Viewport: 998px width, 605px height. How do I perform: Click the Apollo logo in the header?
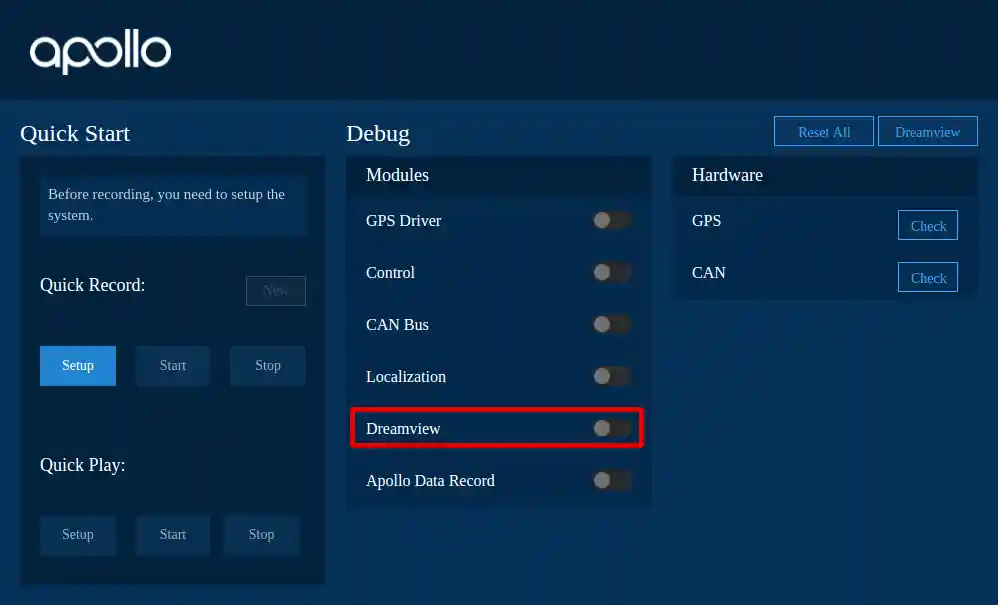coord(100,50)
